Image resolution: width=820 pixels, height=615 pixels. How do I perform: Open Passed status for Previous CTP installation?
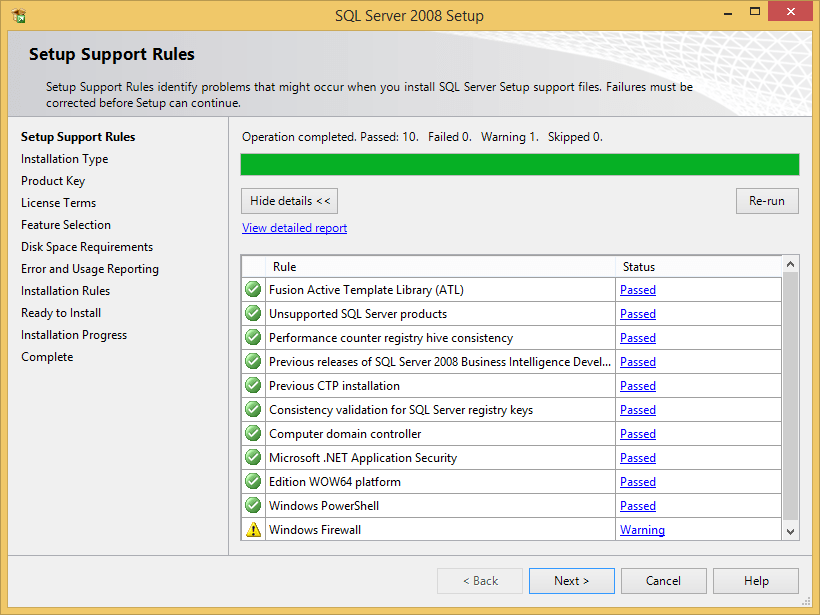coord(637,386)
